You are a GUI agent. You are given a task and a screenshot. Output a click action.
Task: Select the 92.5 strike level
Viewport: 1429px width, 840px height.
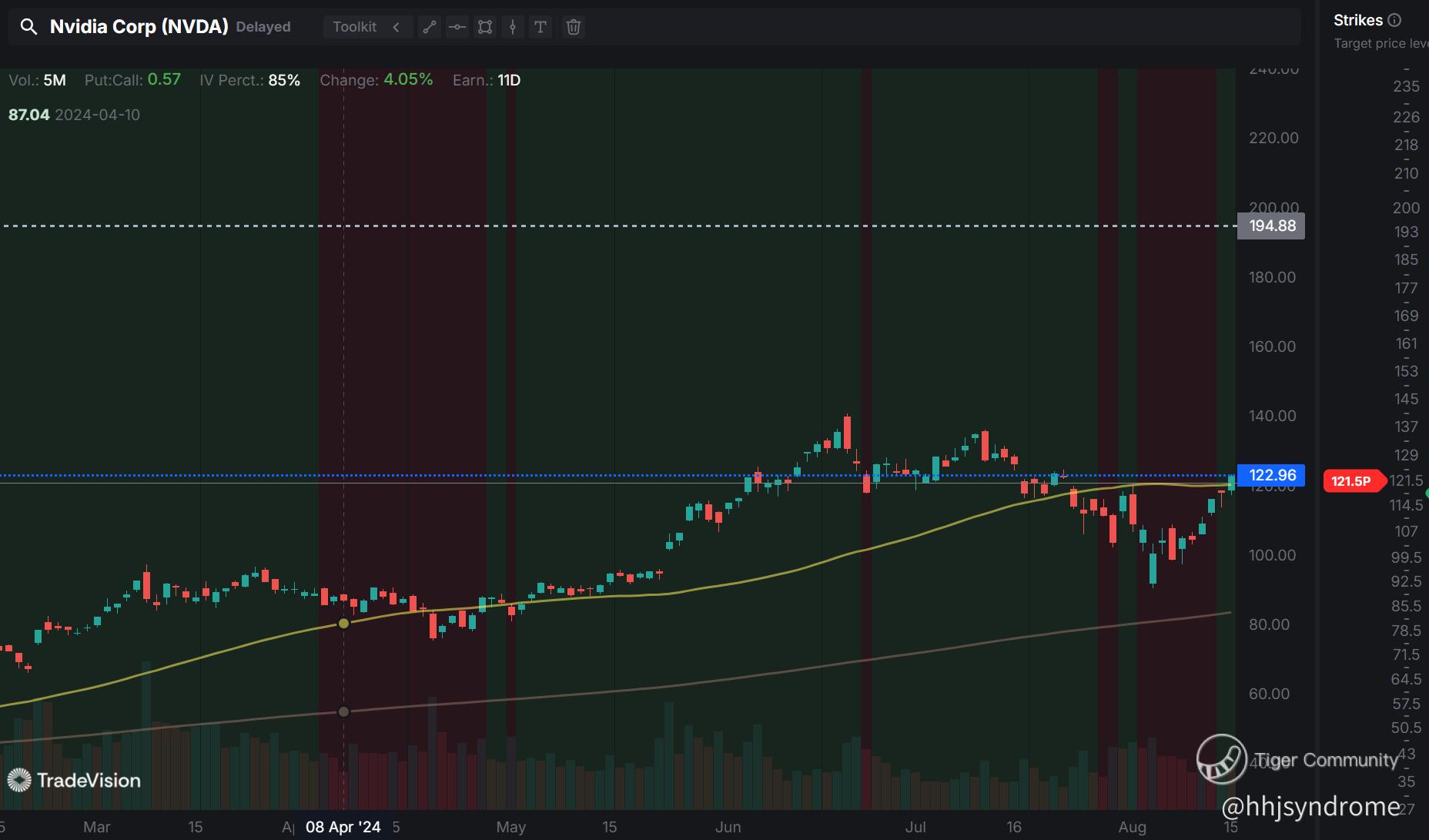coord(1406,581)
